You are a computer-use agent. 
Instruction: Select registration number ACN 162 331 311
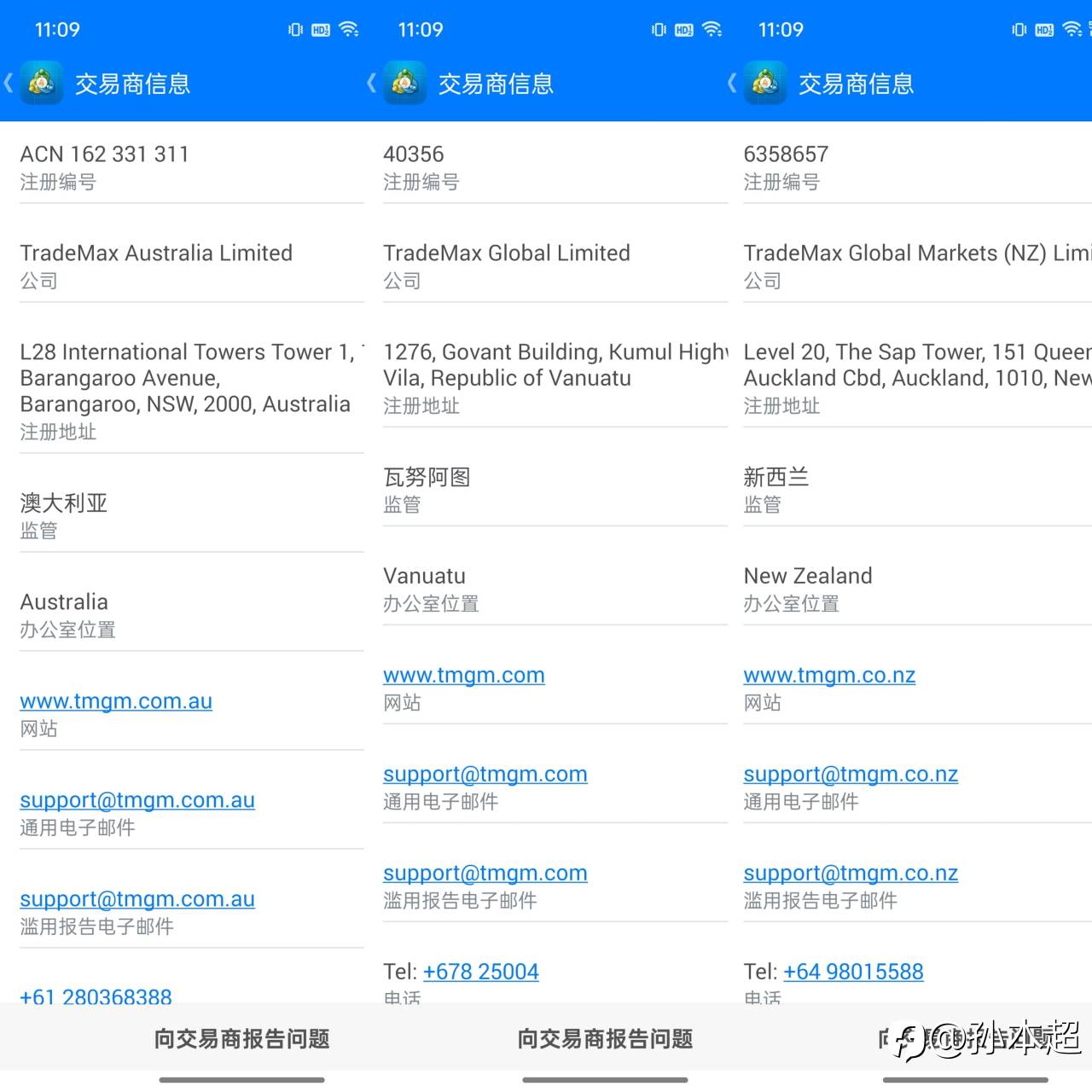pos(104,154)
